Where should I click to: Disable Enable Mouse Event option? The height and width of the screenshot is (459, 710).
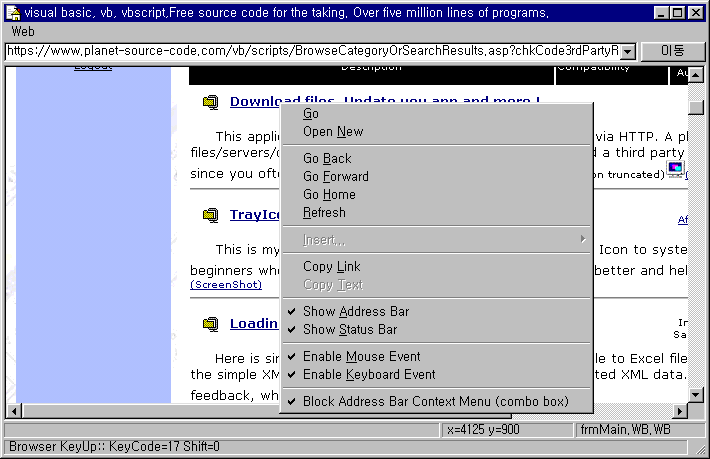437,357
